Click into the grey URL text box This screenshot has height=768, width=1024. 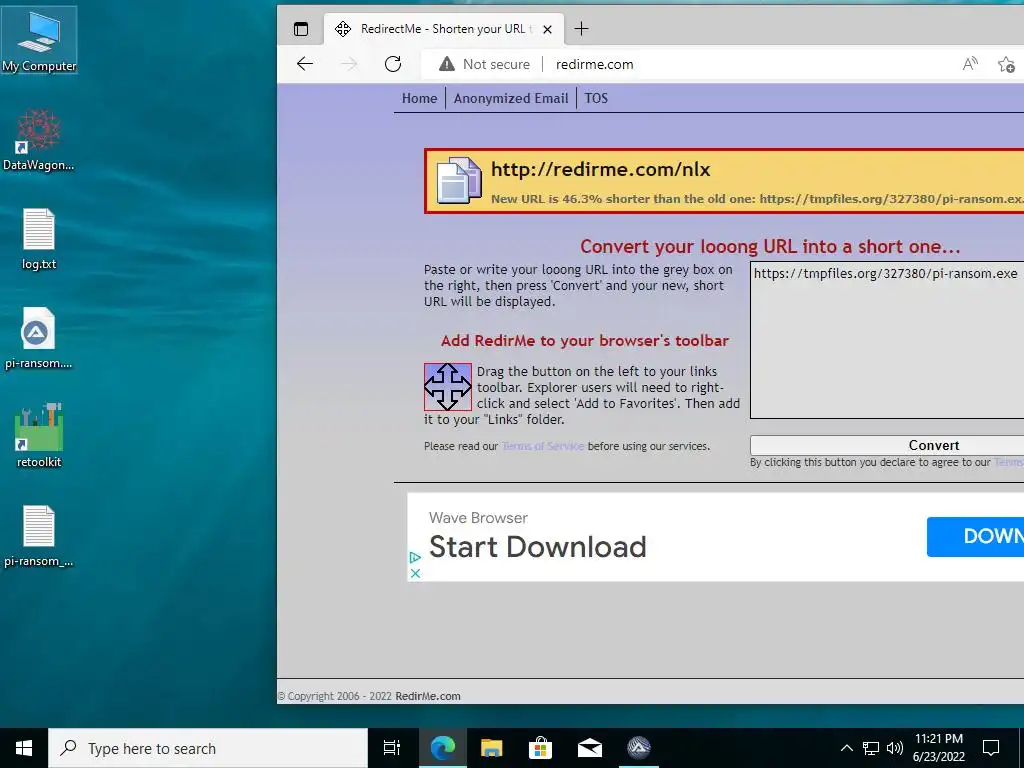pyautogui.click(x=887, y=340)
